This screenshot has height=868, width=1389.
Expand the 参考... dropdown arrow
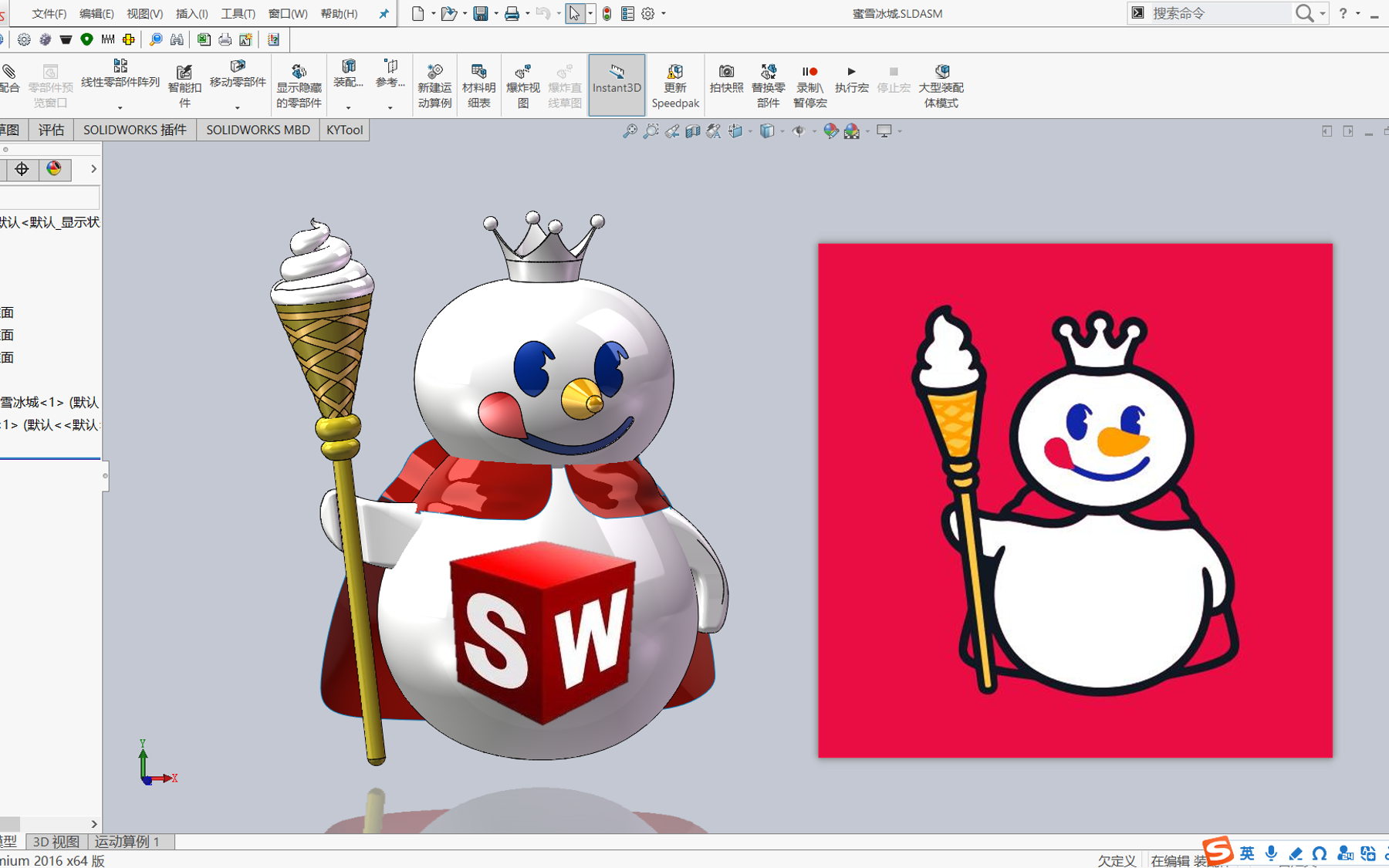click(390, 107)
